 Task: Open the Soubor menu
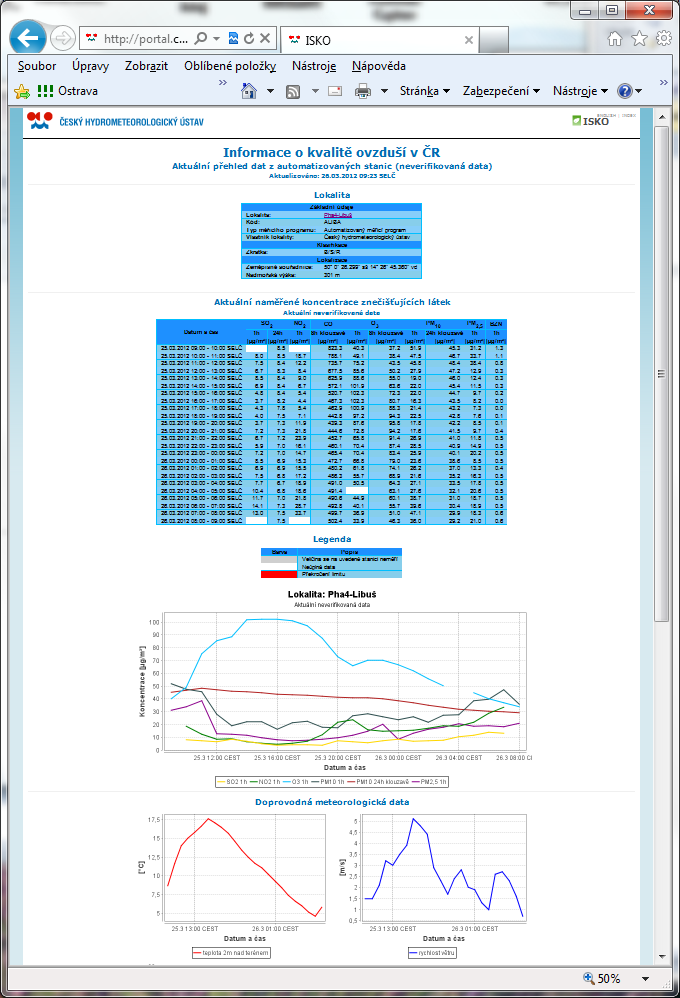point(37,66)
